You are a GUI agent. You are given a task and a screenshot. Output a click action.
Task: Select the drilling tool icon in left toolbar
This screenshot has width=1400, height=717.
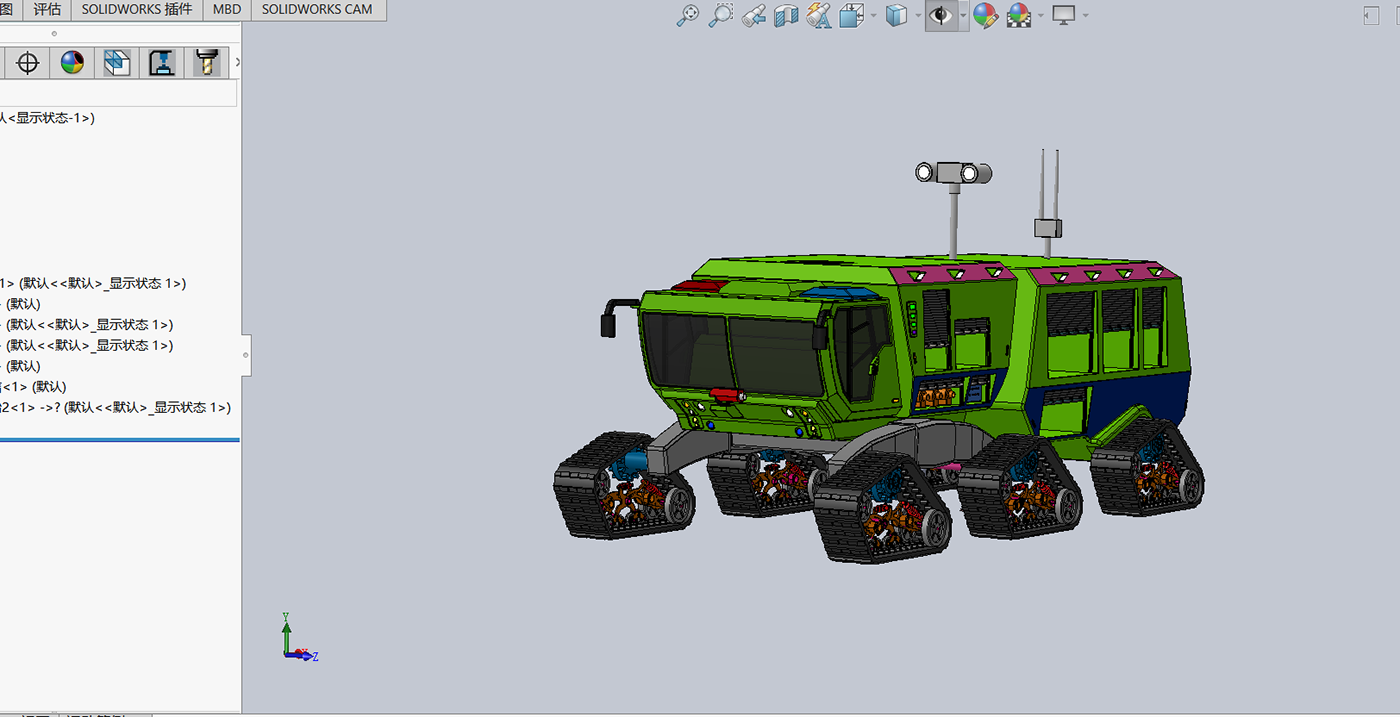pos(206,62)
